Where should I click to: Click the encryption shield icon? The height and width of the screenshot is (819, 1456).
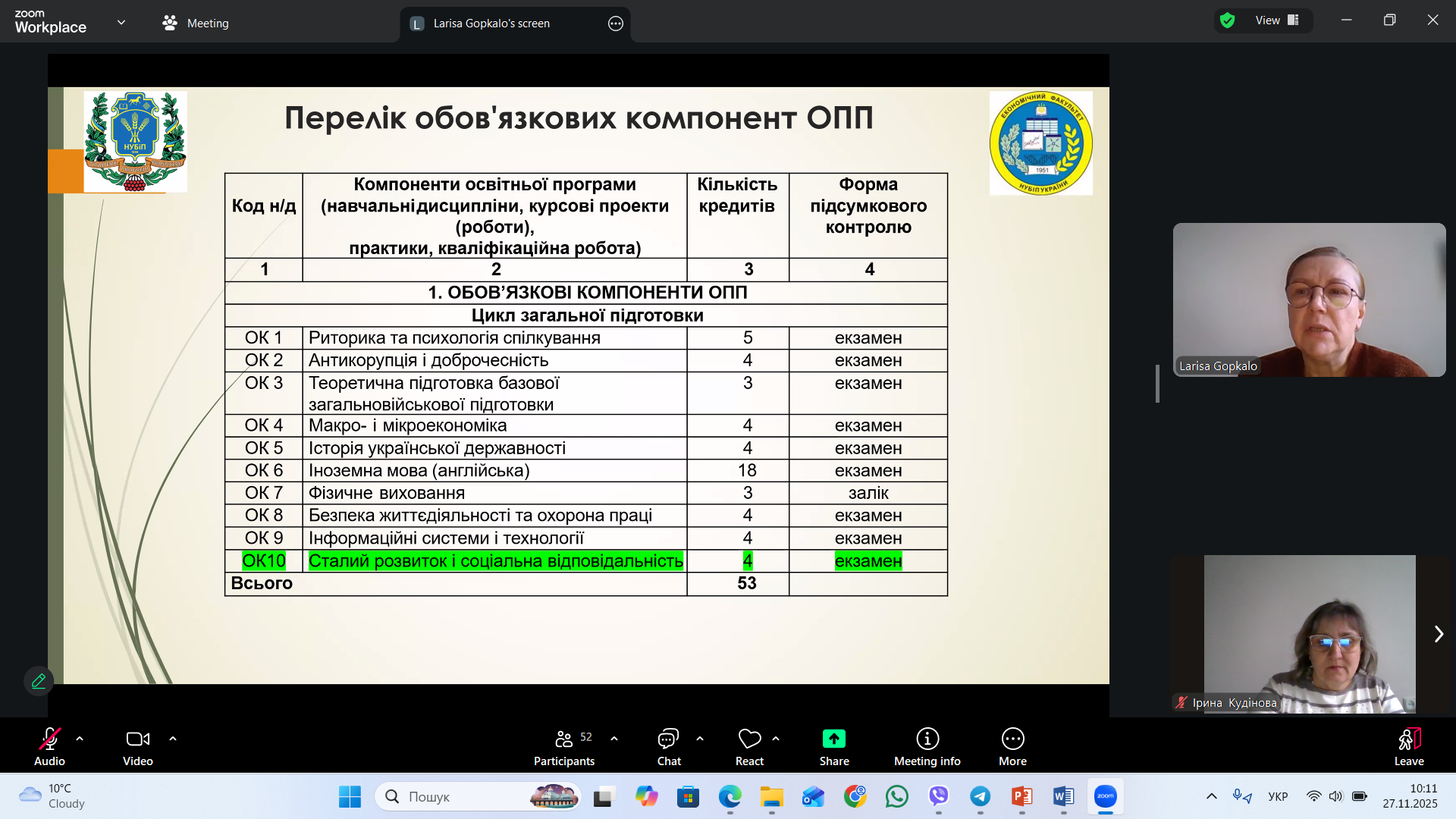(x=1228, y=20)
